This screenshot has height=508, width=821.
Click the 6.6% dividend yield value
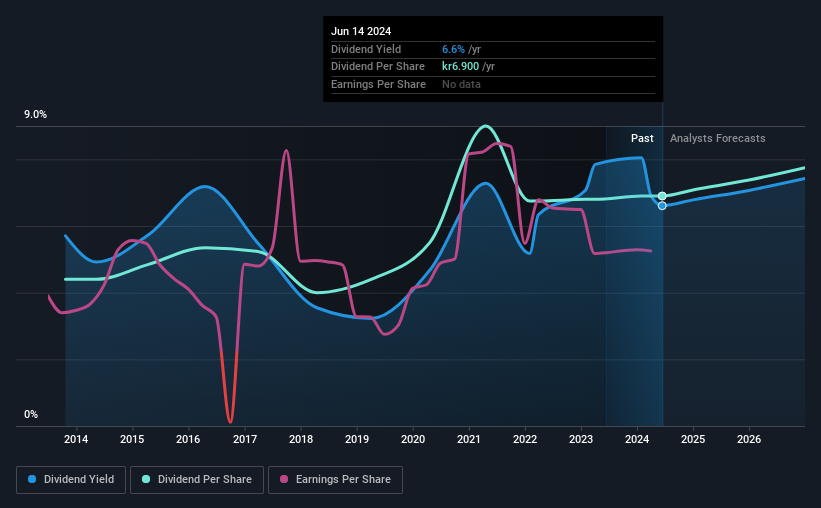tap(453, 49)
